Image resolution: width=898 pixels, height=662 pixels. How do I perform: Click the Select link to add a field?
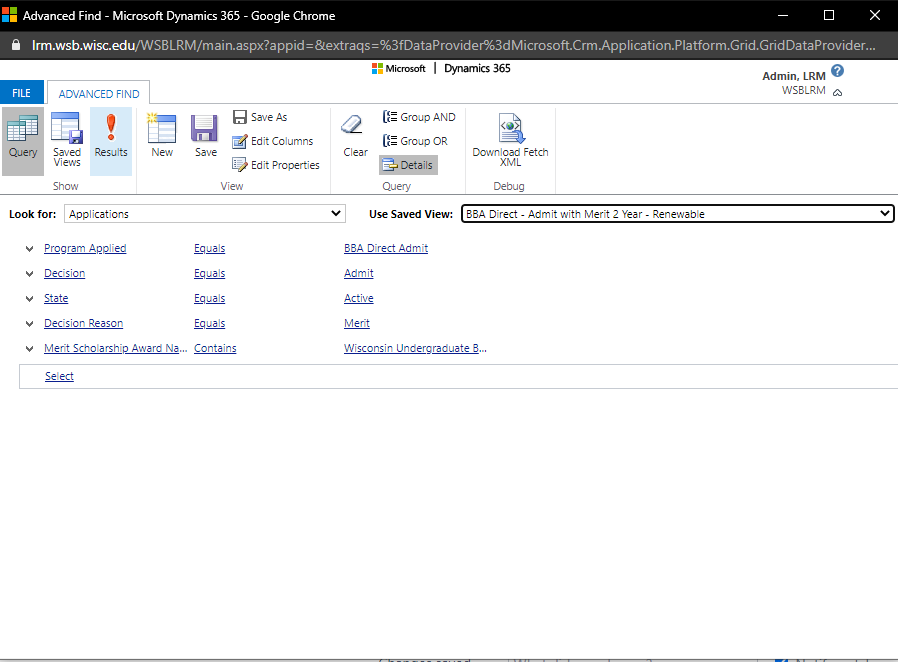(59, 377)
